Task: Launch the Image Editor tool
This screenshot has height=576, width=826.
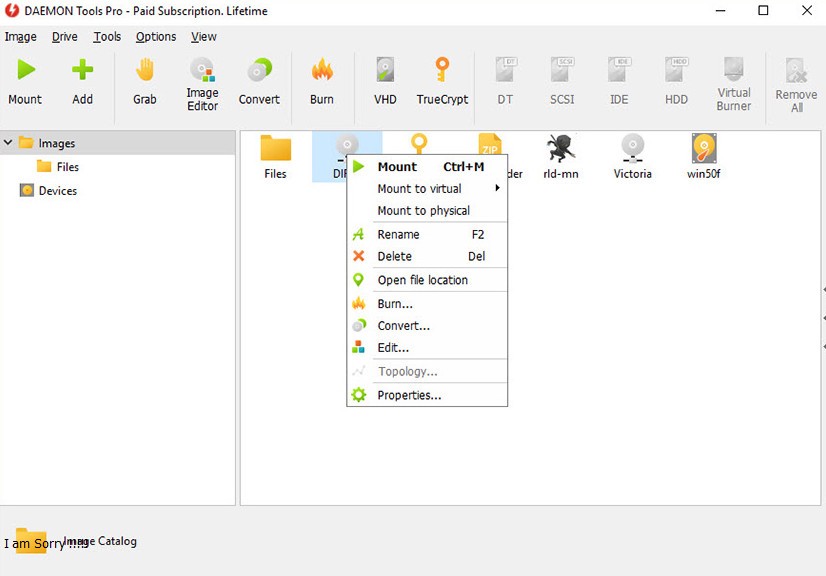Action: (x=202, y=84)
